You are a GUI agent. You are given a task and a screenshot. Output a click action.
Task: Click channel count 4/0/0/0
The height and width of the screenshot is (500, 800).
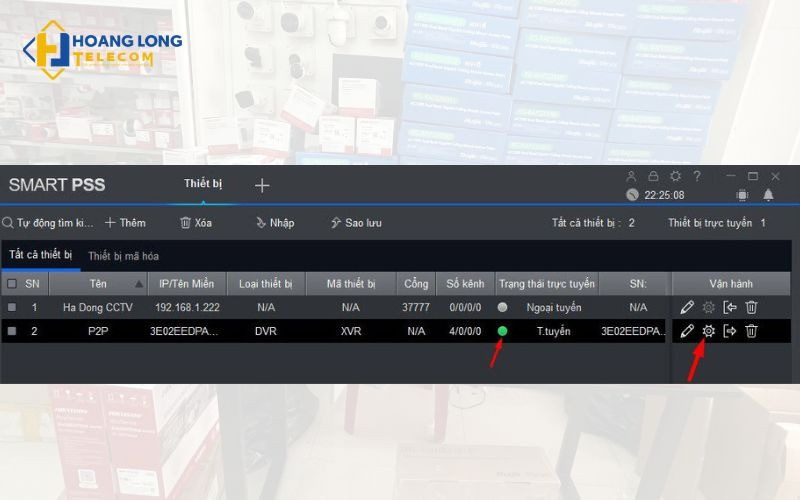point(465,331)
